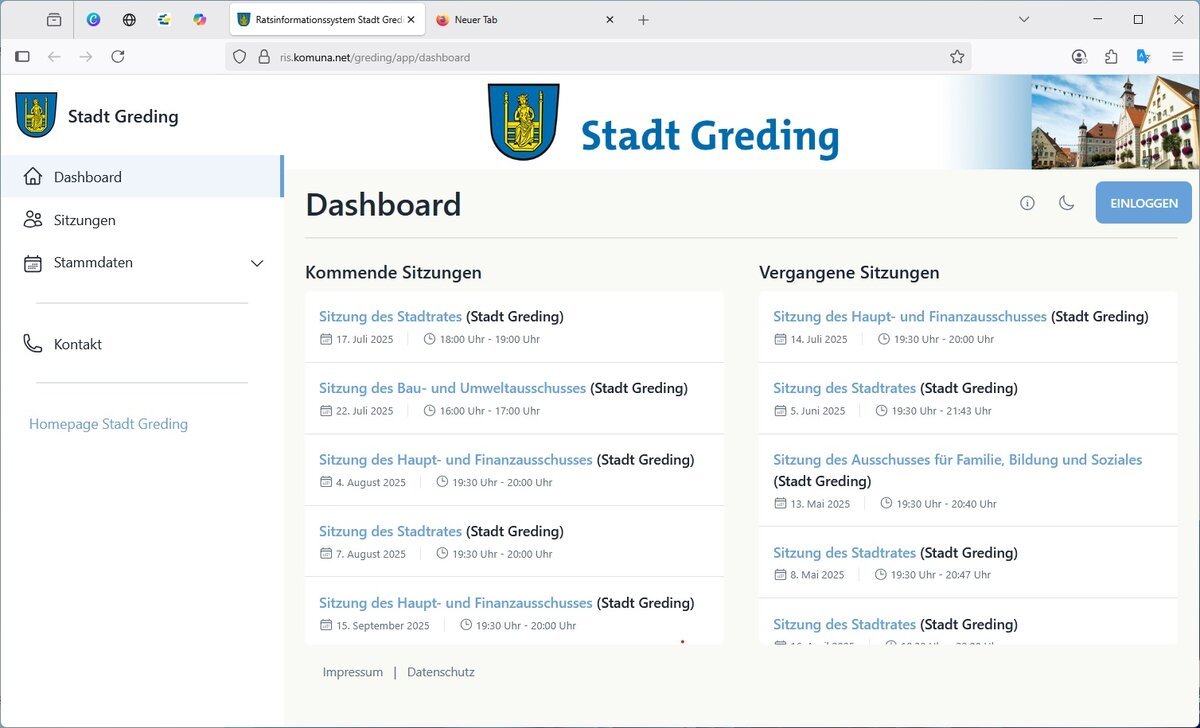The image size is (1200, 728).
Task: Click the Stadt Greding title in sidebar header
Action: coord(123,116)
